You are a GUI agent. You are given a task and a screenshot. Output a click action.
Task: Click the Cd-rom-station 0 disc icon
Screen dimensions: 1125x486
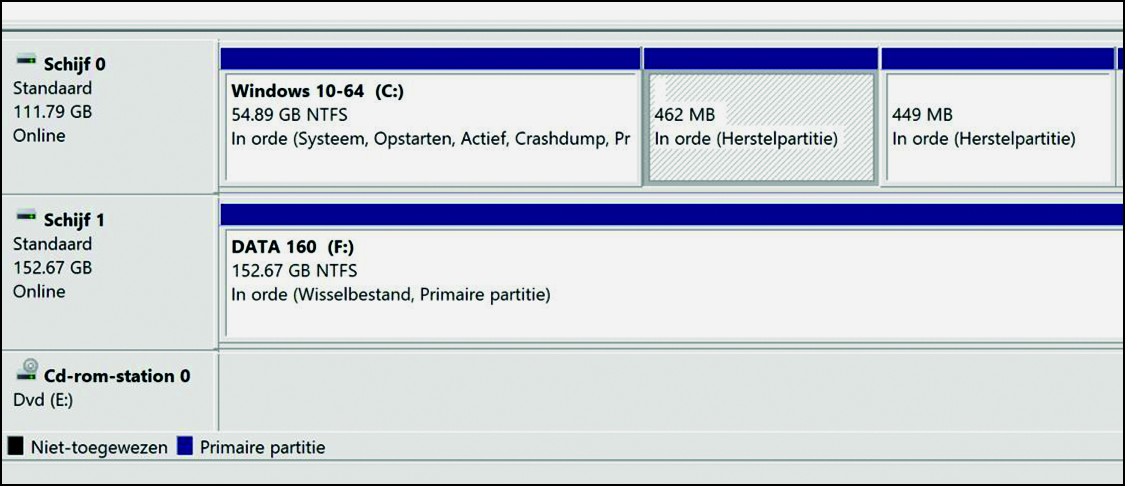[x=27, y=370]
